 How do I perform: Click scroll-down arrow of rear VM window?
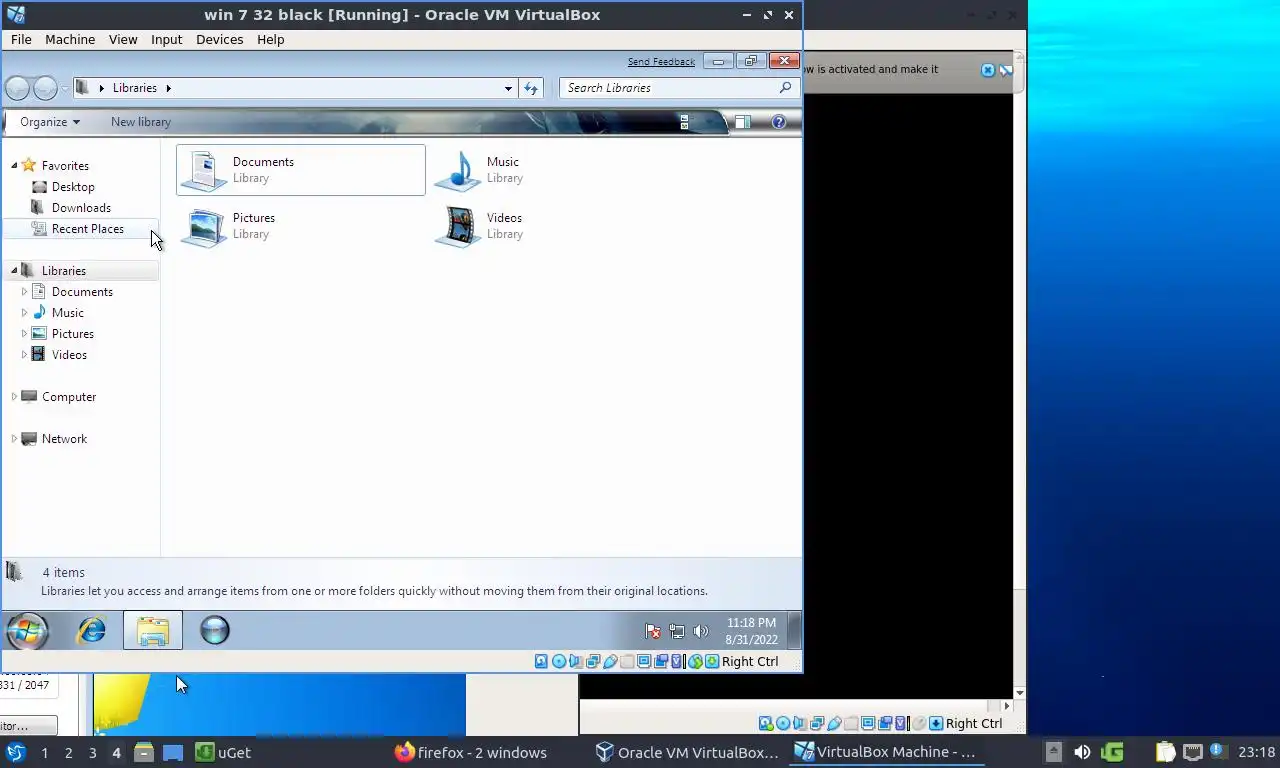click(1019, 693)
